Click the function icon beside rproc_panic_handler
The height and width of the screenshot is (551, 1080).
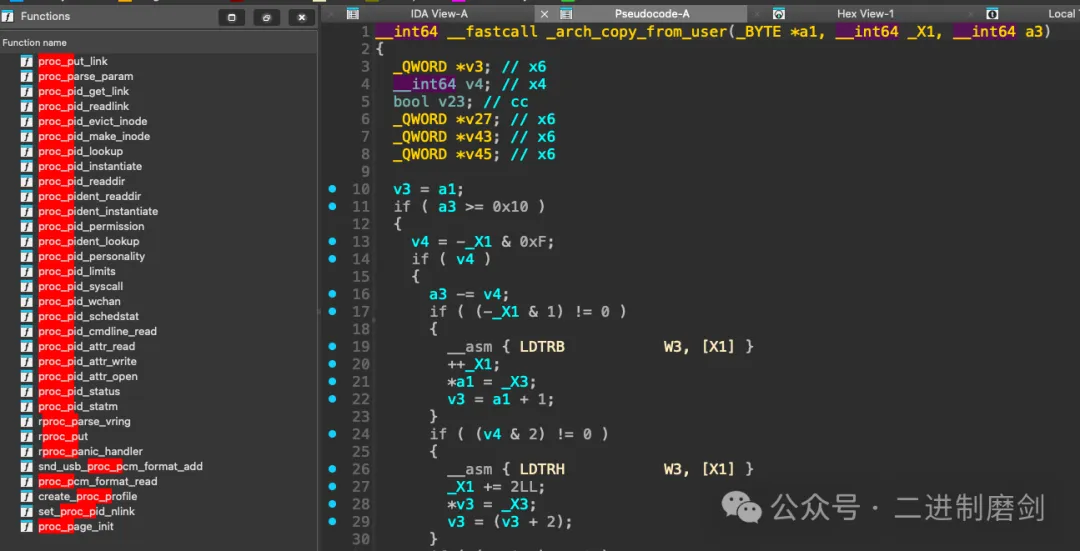point(27,452)
